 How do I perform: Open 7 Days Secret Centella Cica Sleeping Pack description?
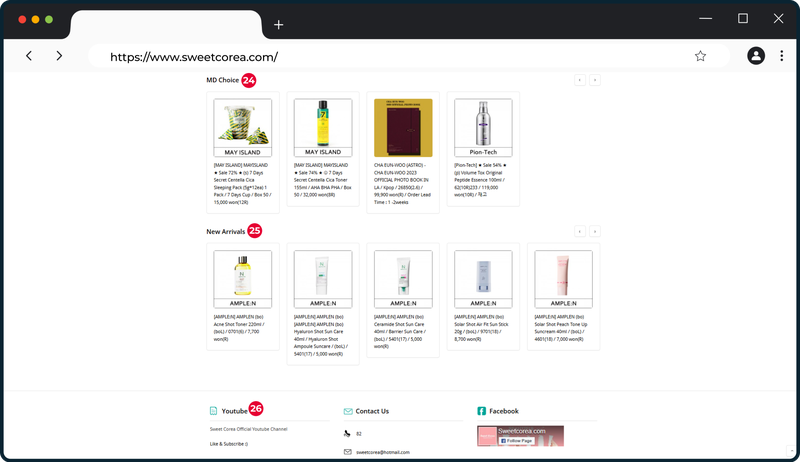pyautogui.click(x=242, y=184)
